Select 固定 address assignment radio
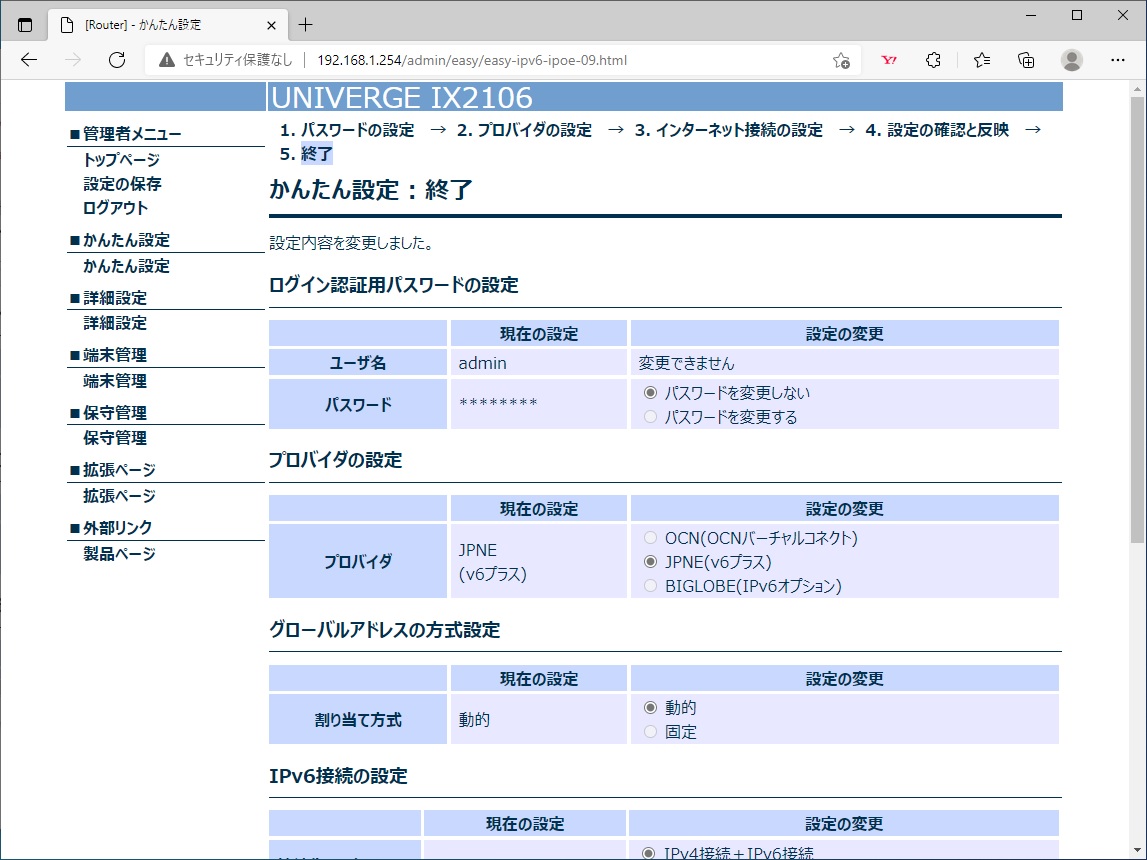This screenshot has width=1147, height=860. coord(650,732)
